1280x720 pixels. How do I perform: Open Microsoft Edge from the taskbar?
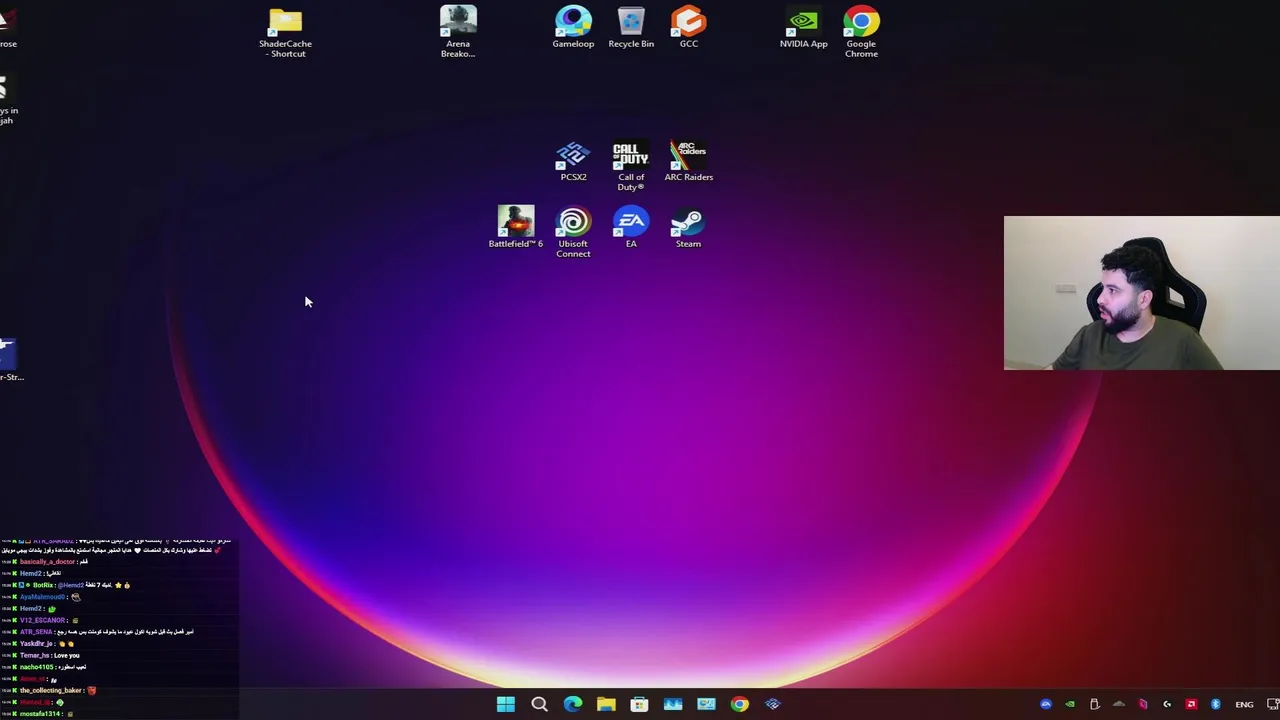coord(573,704)
